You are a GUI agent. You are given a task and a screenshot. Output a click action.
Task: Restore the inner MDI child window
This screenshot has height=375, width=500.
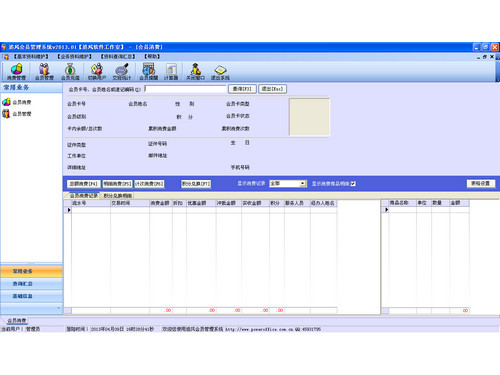pyautogui.click(x=485, y=57)
